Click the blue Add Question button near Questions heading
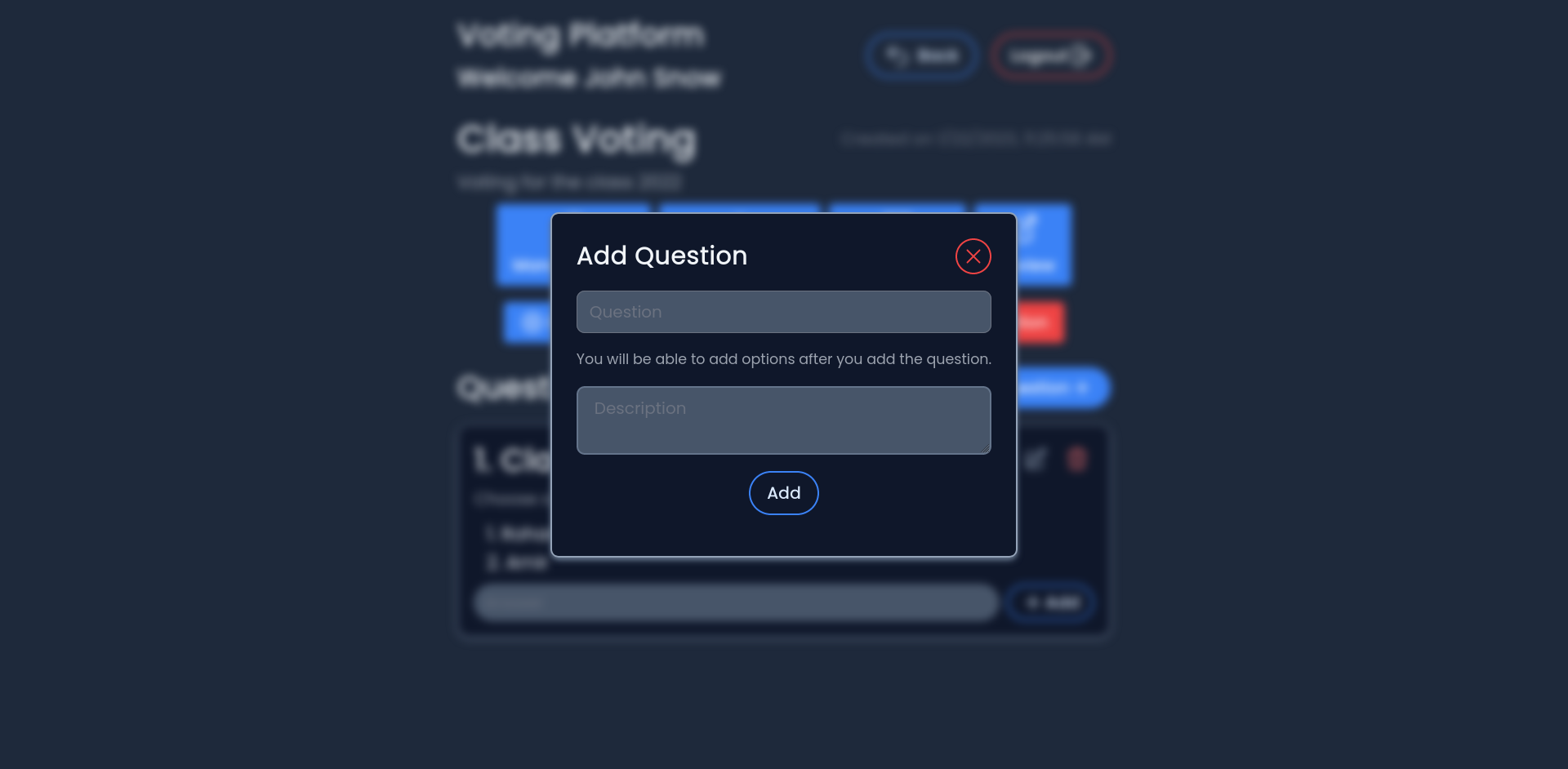Viewport: 1568px width, 769px height. [1053, 388]
